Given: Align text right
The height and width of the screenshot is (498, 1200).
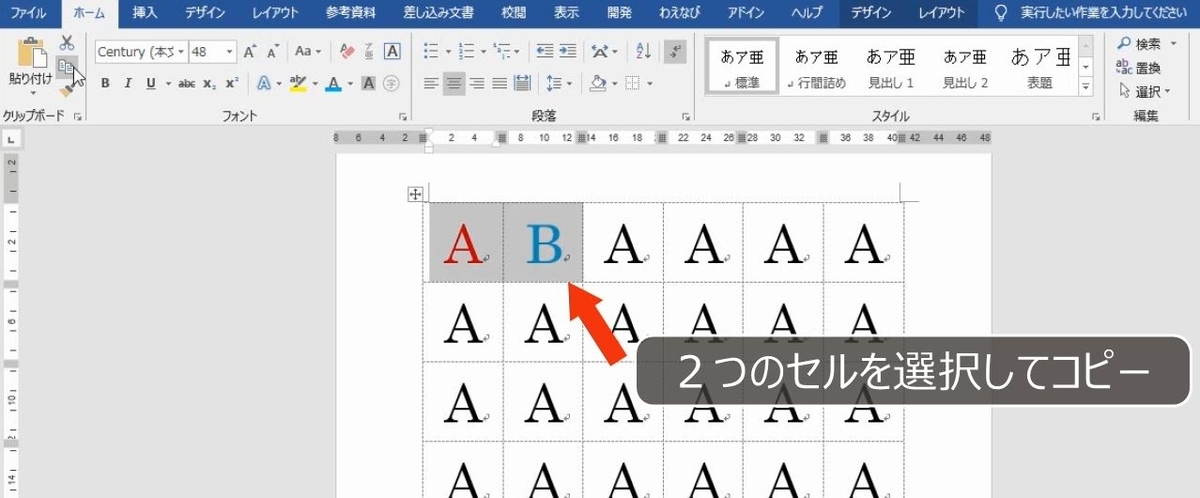Looking at the screenshot, I should (x=477, y=84).
